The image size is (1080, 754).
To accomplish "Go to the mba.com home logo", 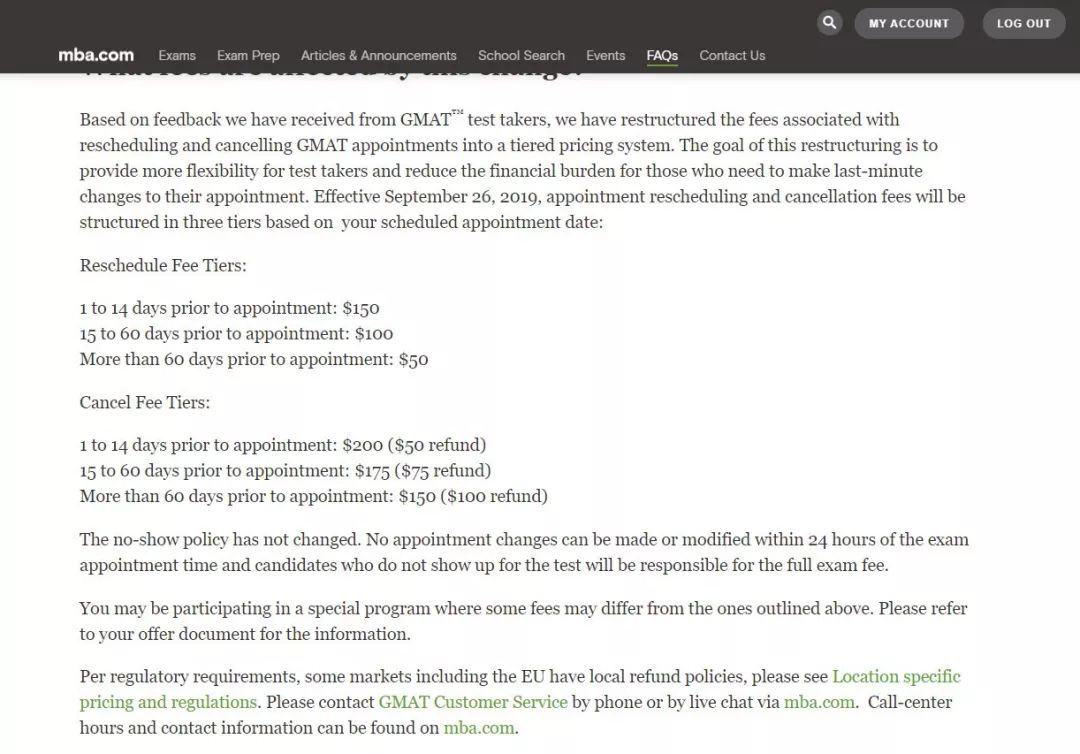I will [96, 55].
